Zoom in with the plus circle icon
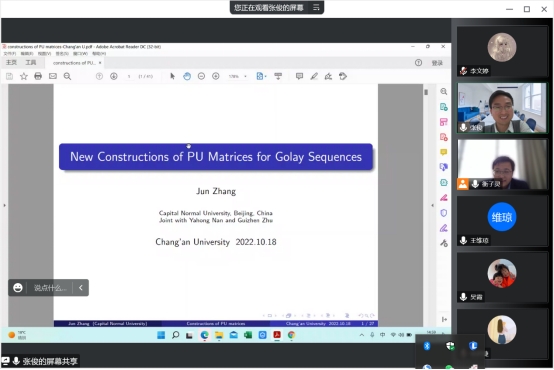 point(216,76)
